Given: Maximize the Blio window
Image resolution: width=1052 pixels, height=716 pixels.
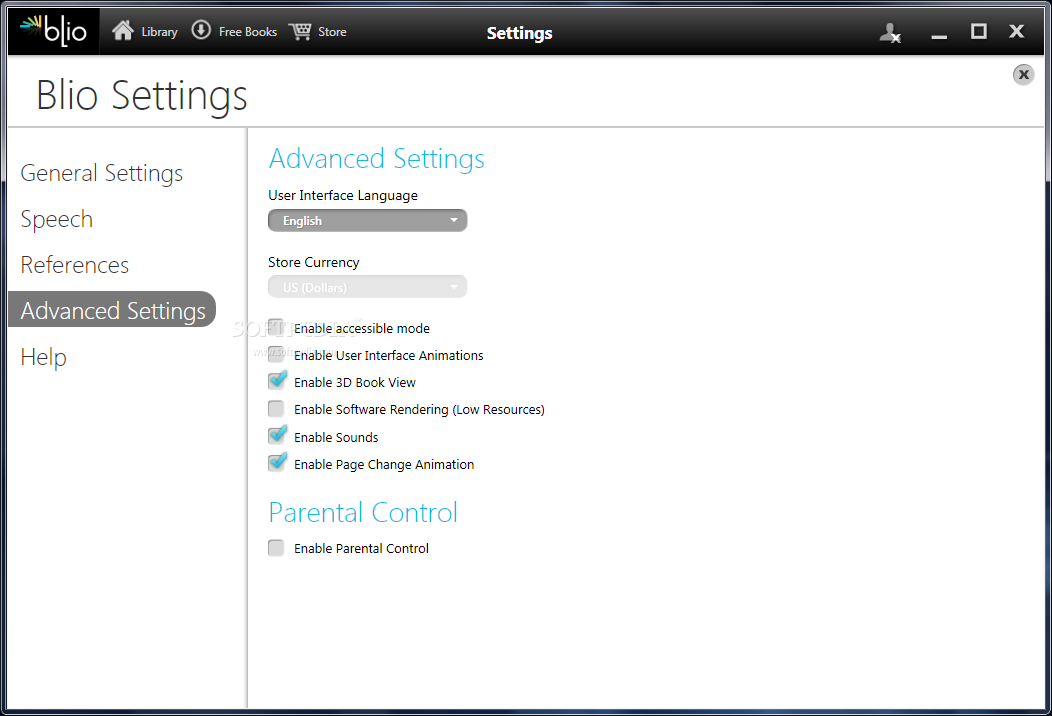Looking at the screenshot, I should pyautogui.click(x=978, y=31).
